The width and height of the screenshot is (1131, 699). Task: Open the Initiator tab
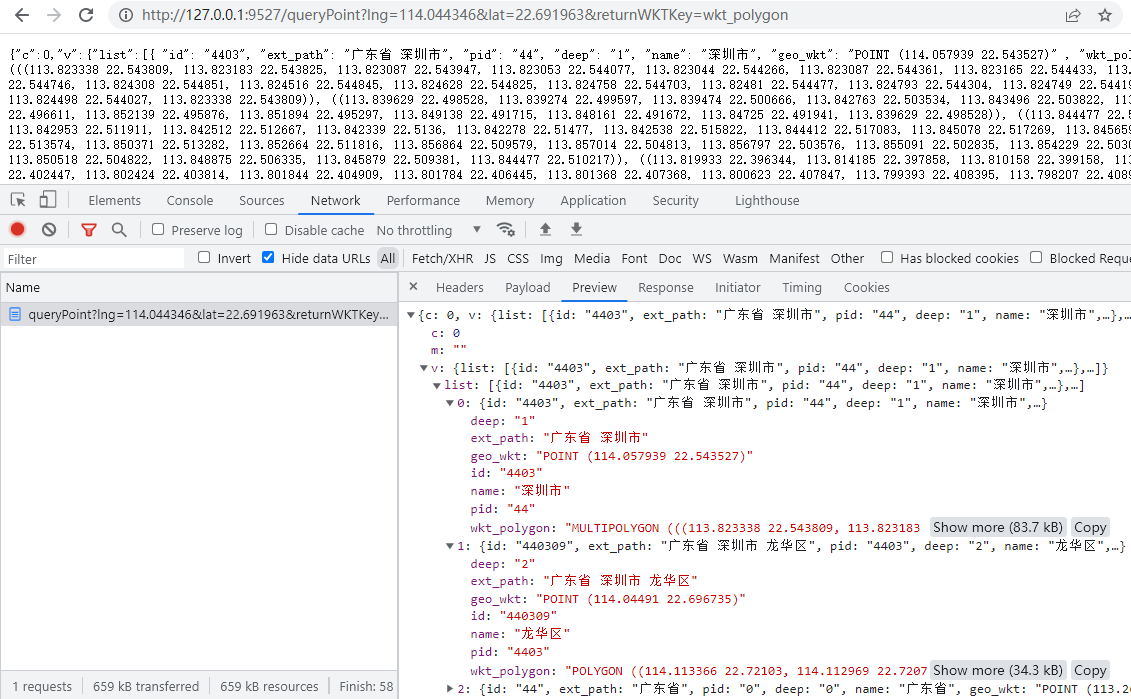738,287
